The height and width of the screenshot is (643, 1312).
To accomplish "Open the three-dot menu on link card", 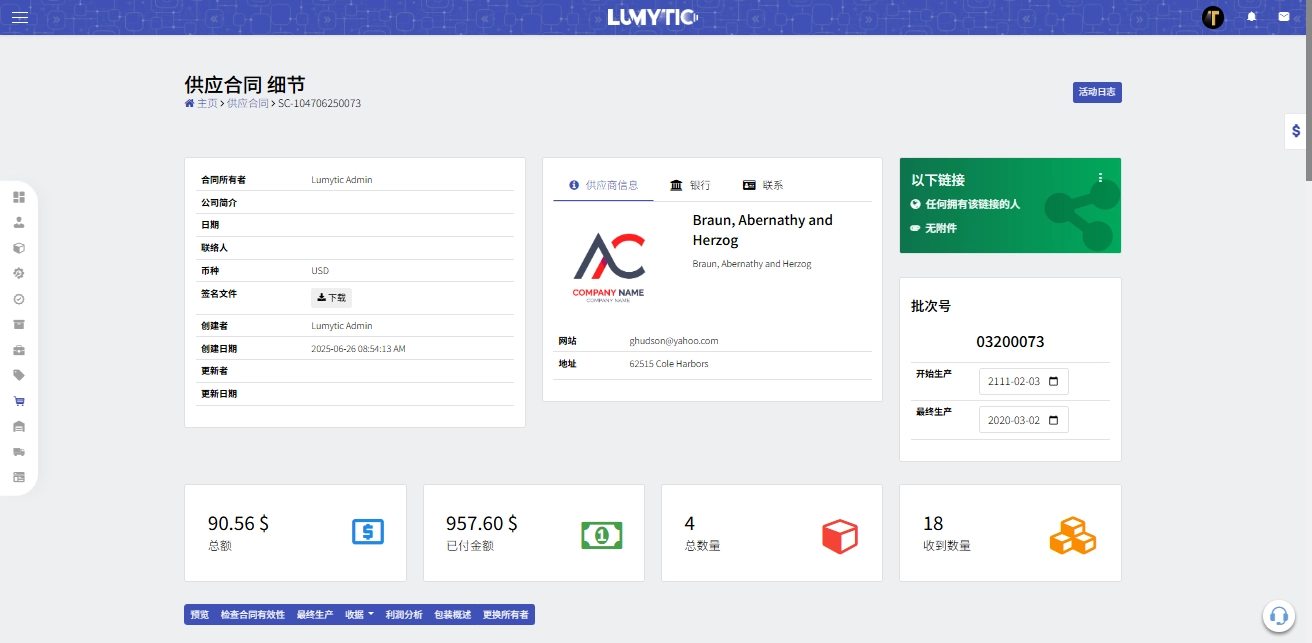I will 1100,178.
